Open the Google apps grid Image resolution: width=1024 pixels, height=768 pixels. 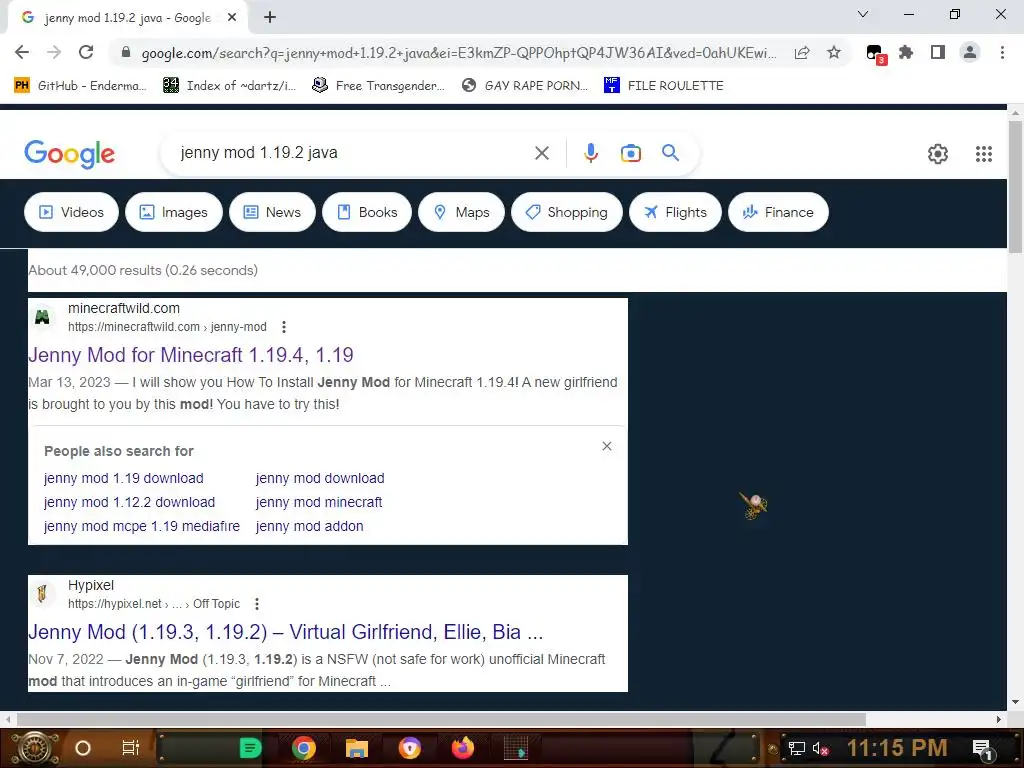[x=984, y=153]
